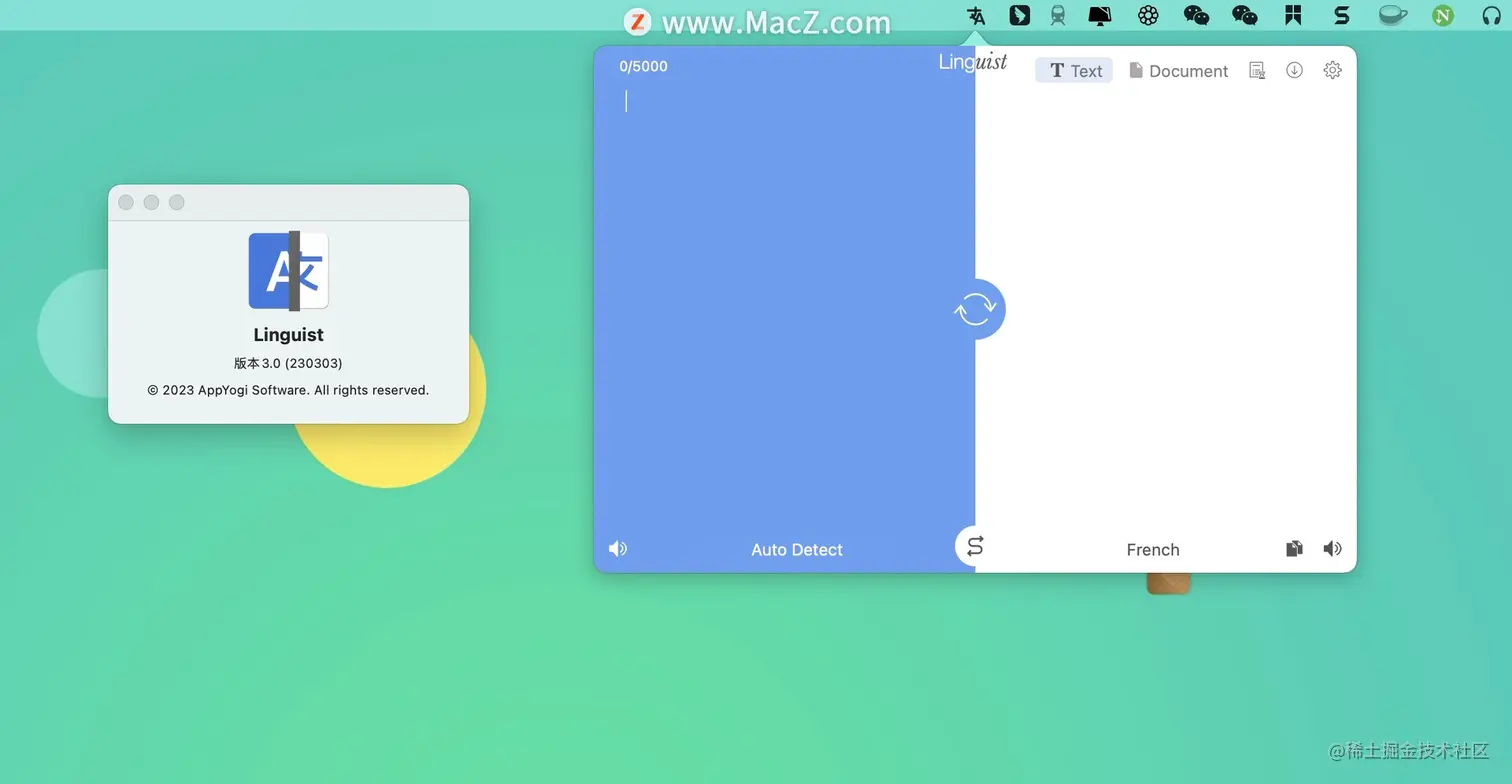Click the train menu bar icon

pos(1057,15)
